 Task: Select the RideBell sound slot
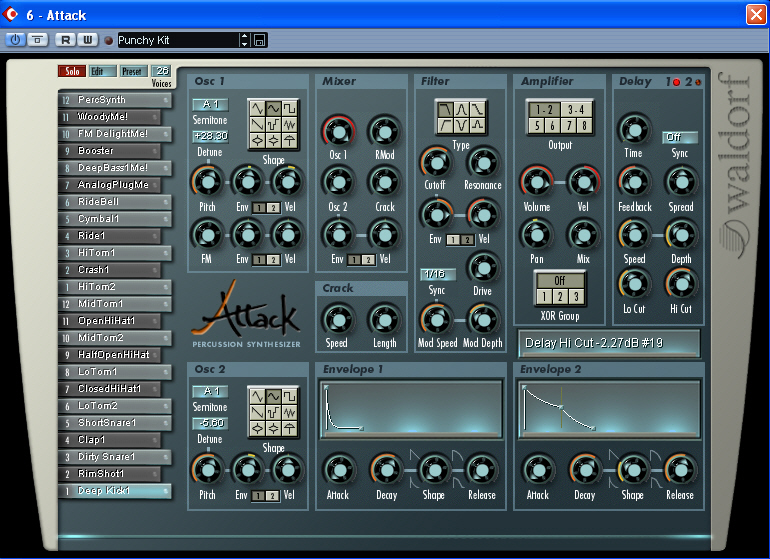click(x=115, y=202)
